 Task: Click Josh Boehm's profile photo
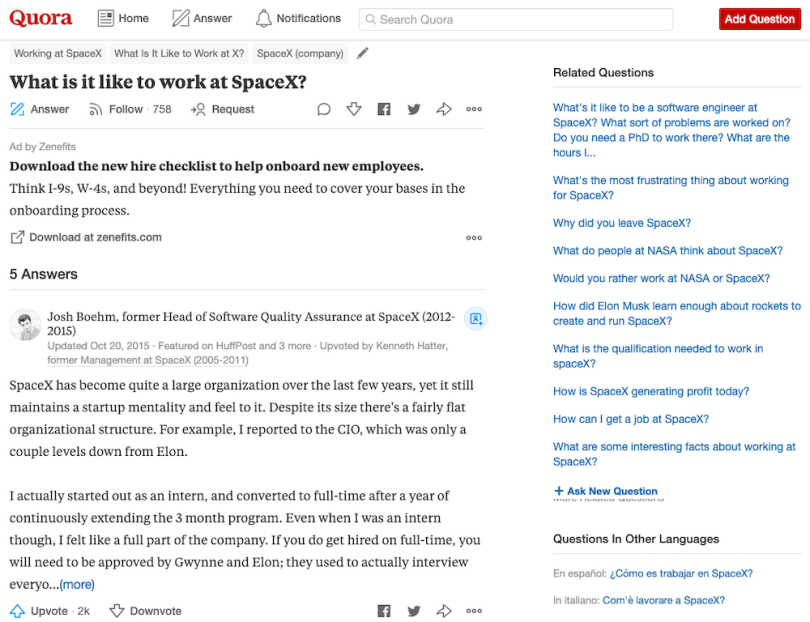25,325
